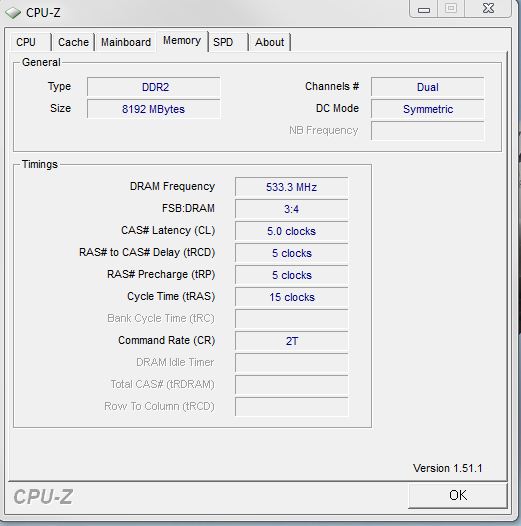Screen dimensions: 521x526
Task: Click the FSB:DRAM ratio 3:4
Action: [291, 209]
